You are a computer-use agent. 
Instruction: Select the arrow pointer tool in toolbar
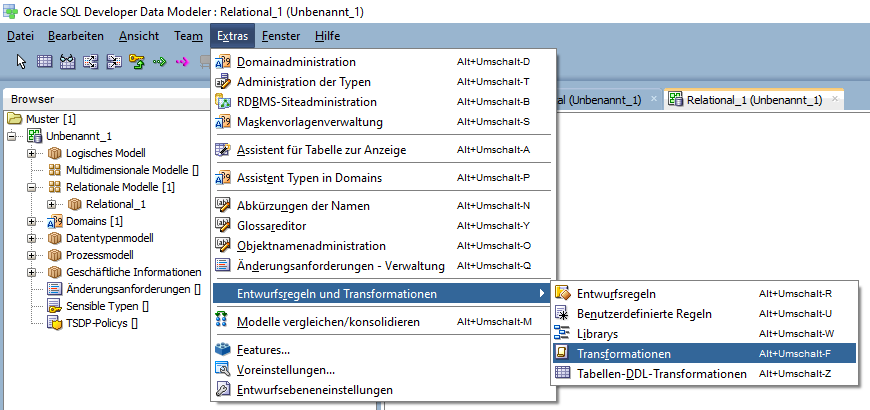point(22,62)
